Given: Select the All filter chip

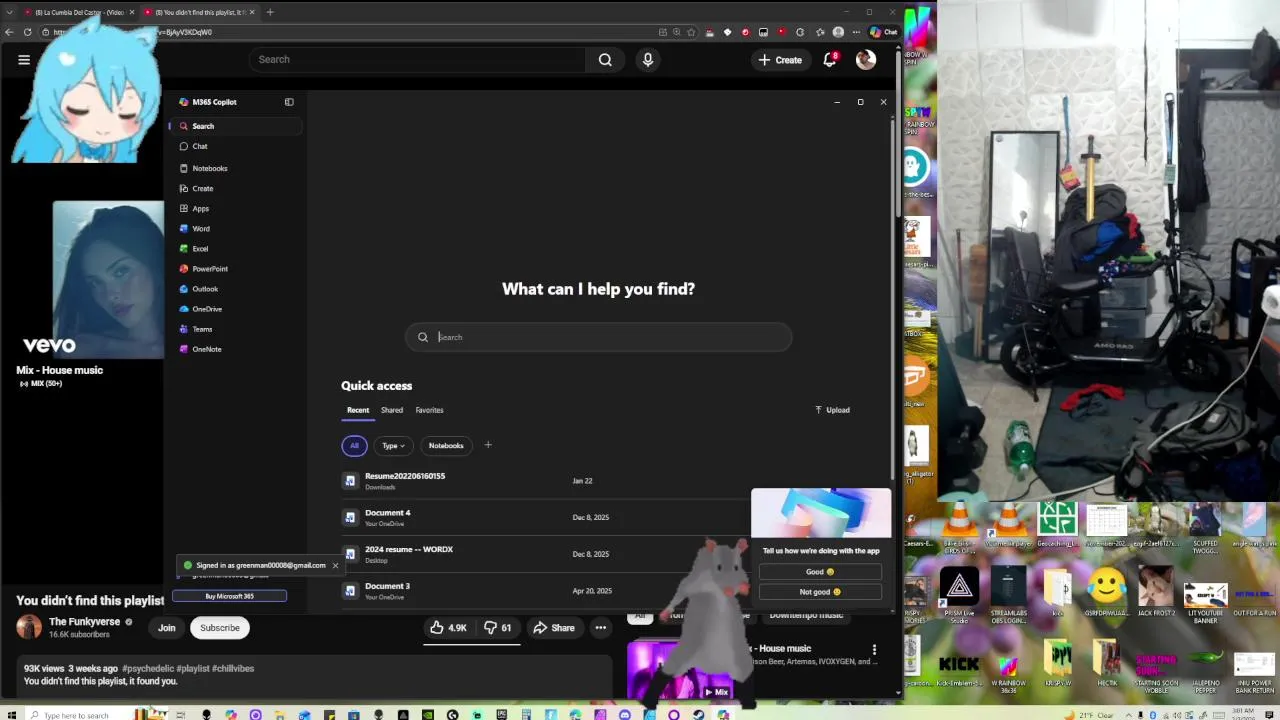Looking at the screenshot, I should pyautogui.click(x=354, y=445).
